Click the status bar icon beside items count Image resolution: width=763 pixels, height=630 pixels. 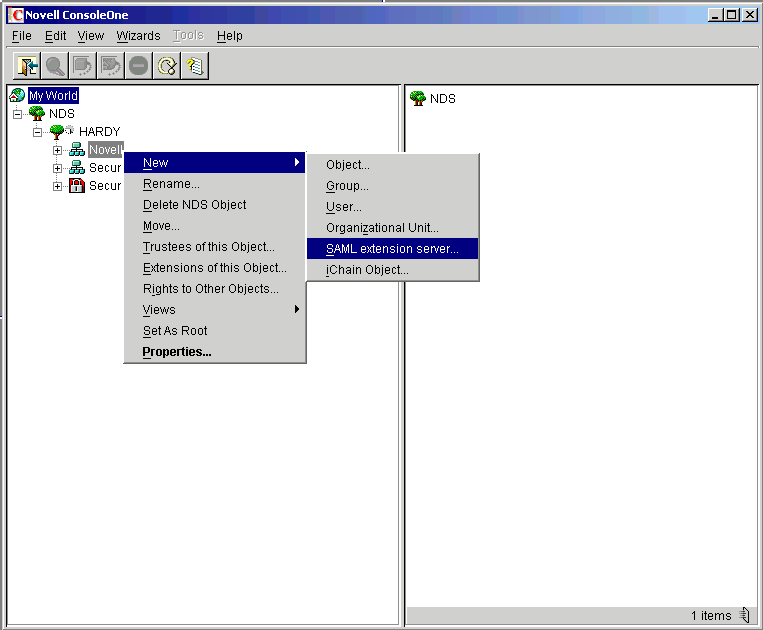click(x=745, y=615)
